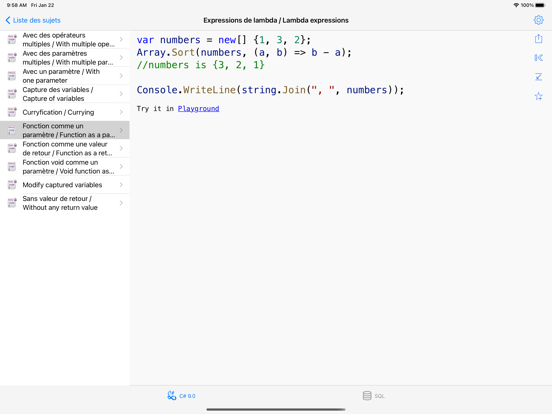Click the 'Console.WriteLine' code line
The width and height of the screenshot is (552, 414).
270,90
